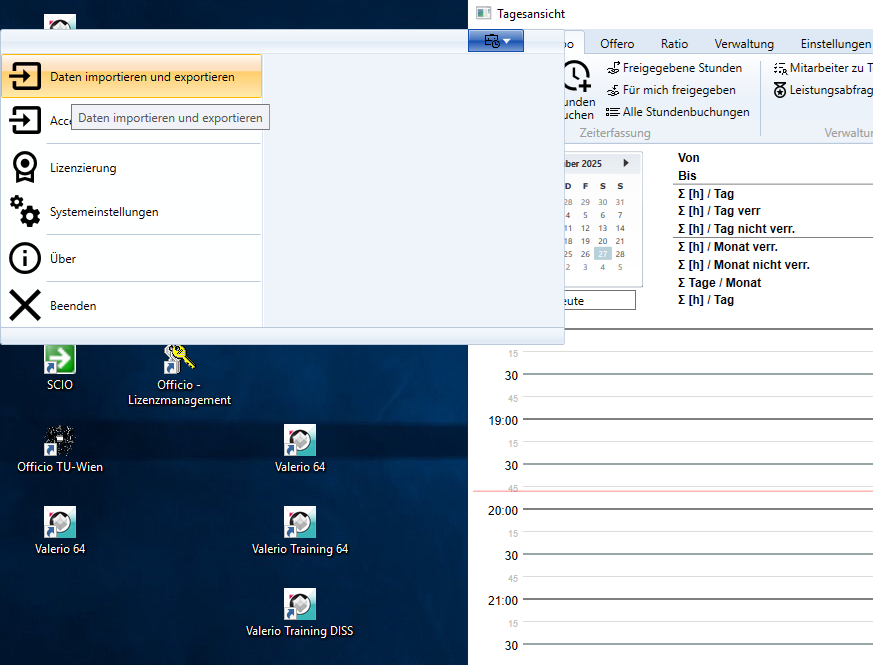Go to next month in the calendar
The height and width of the screenshot is (665, 873).
point(626,163)
